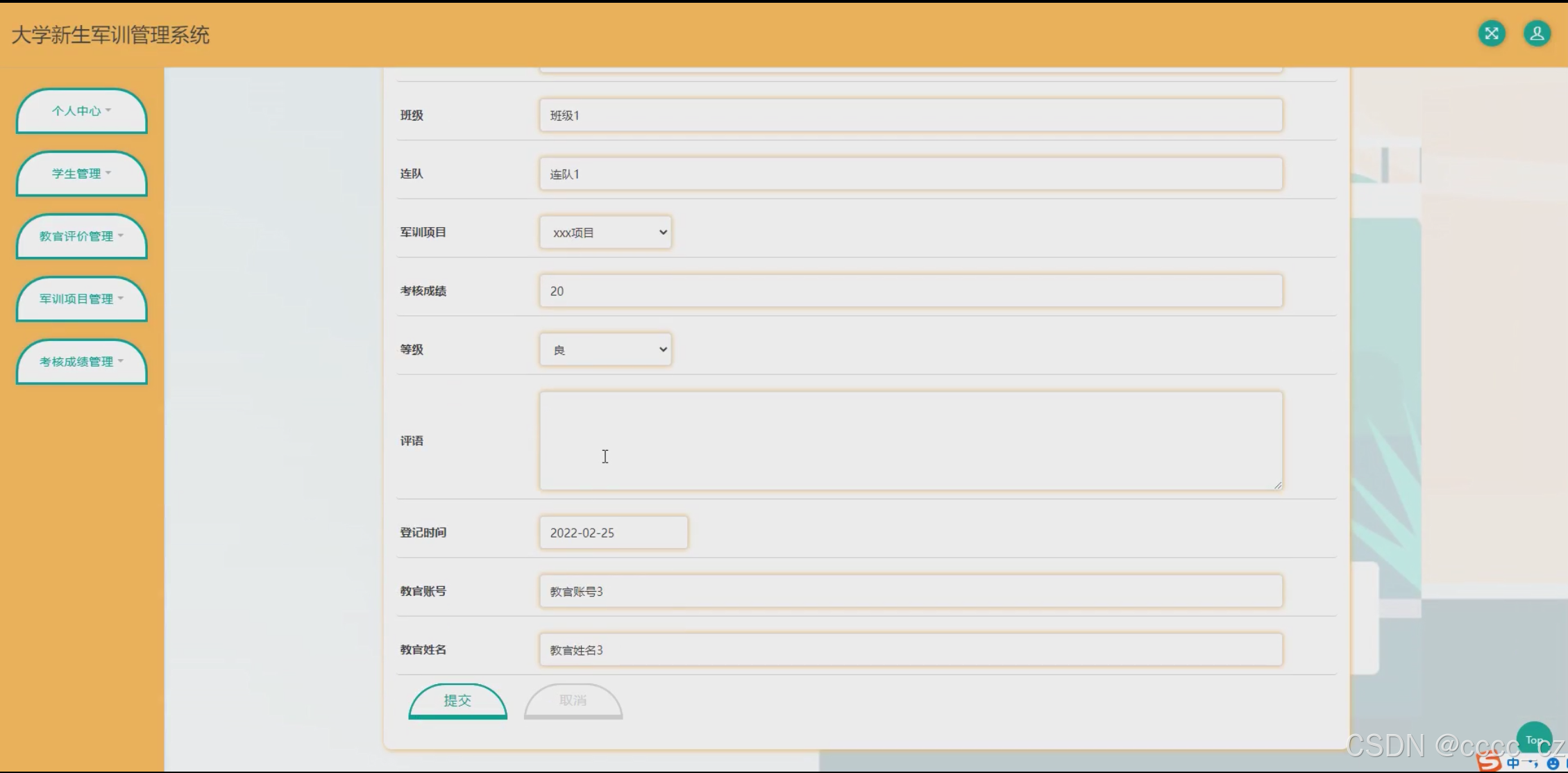Open the user profile icon
The image size is (1568, 773).
[x=1537, y=33]
